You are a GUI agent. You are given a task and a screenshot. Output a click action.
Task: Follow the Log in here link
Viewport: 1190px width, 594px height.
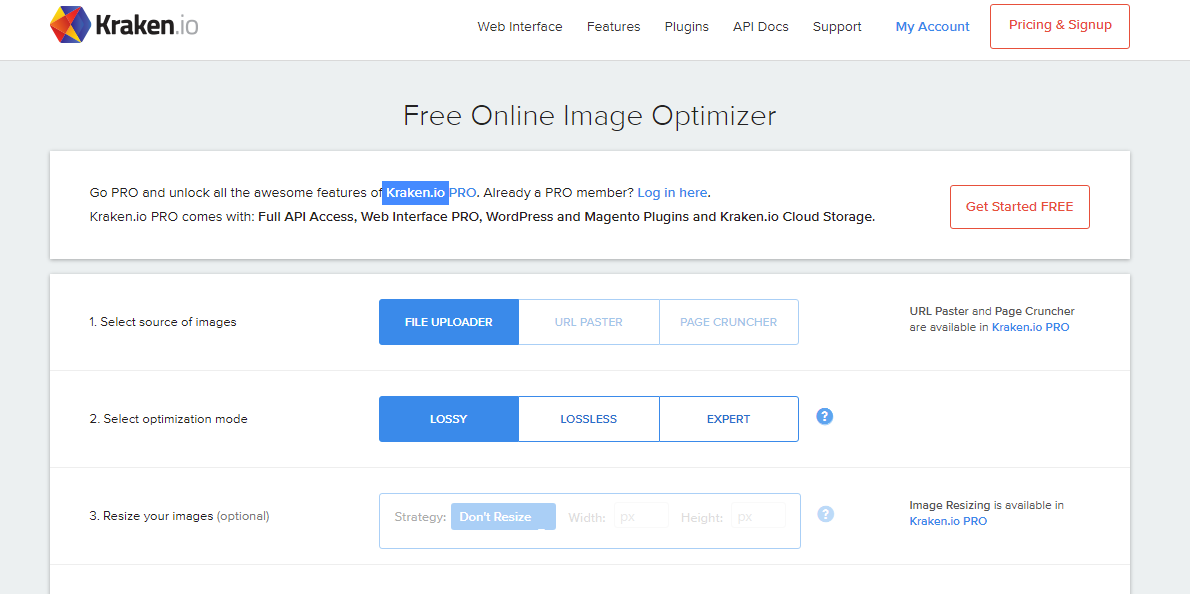(672, 192)
